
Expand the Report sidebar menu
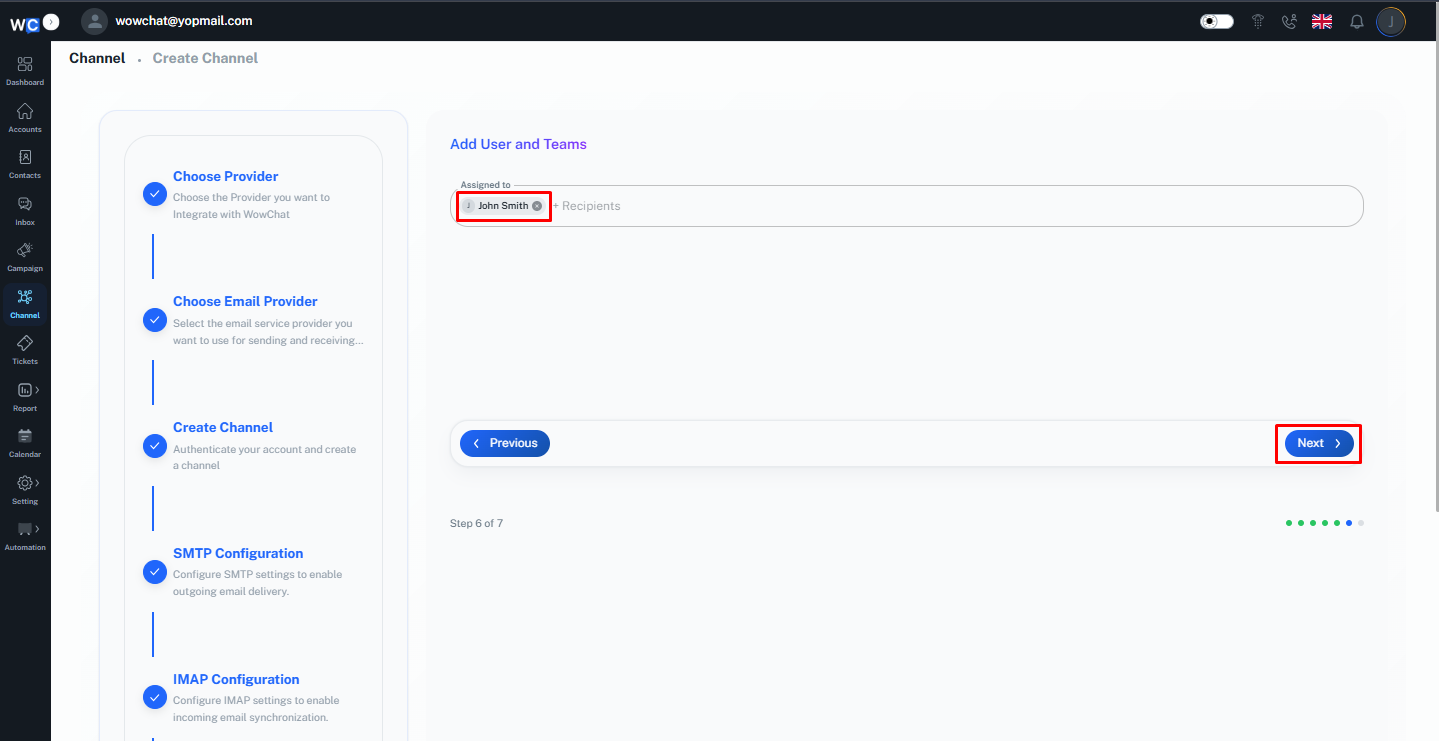pyautogui.click(x=25, y=396)
